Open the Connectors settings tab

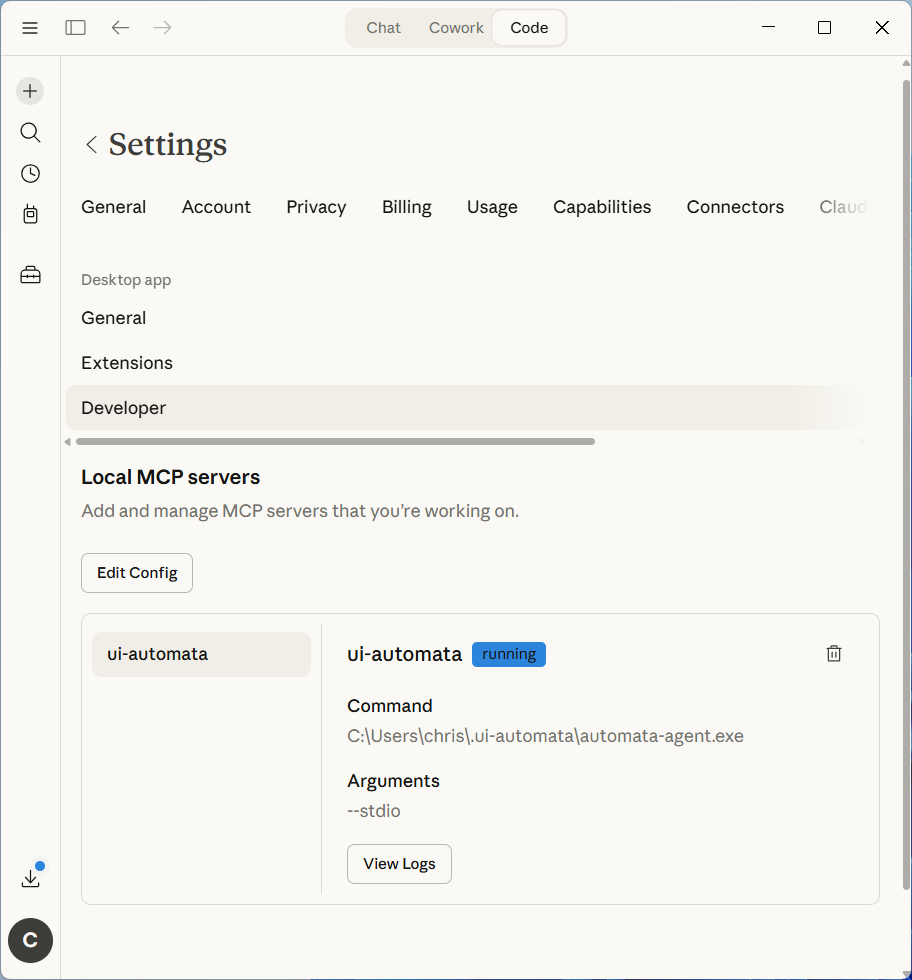tap(735, 207)
